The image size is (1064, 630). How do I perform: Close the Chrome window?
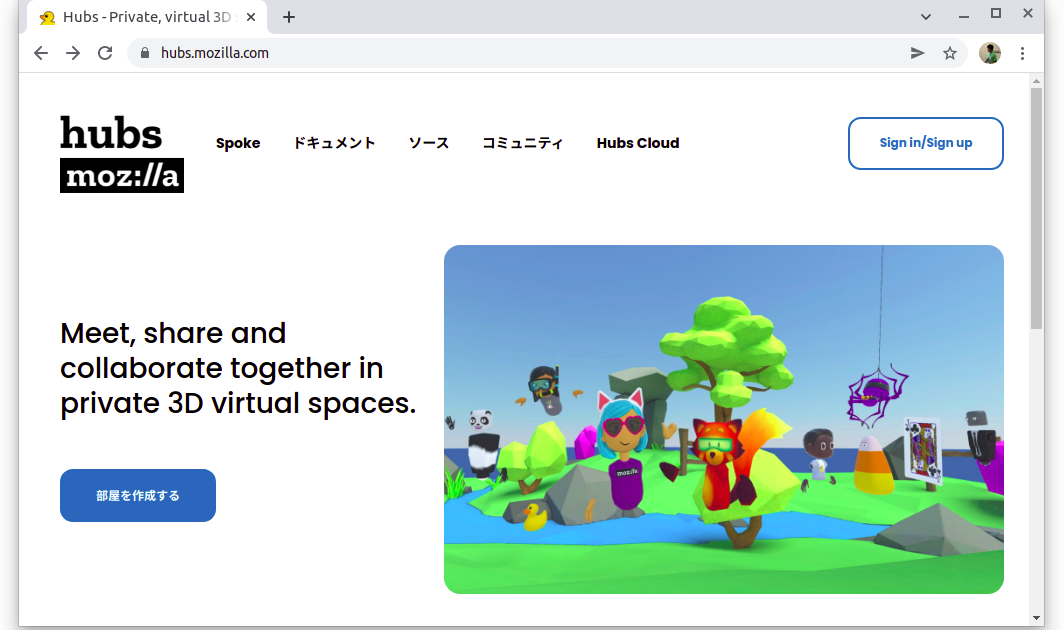(1028, 13)
